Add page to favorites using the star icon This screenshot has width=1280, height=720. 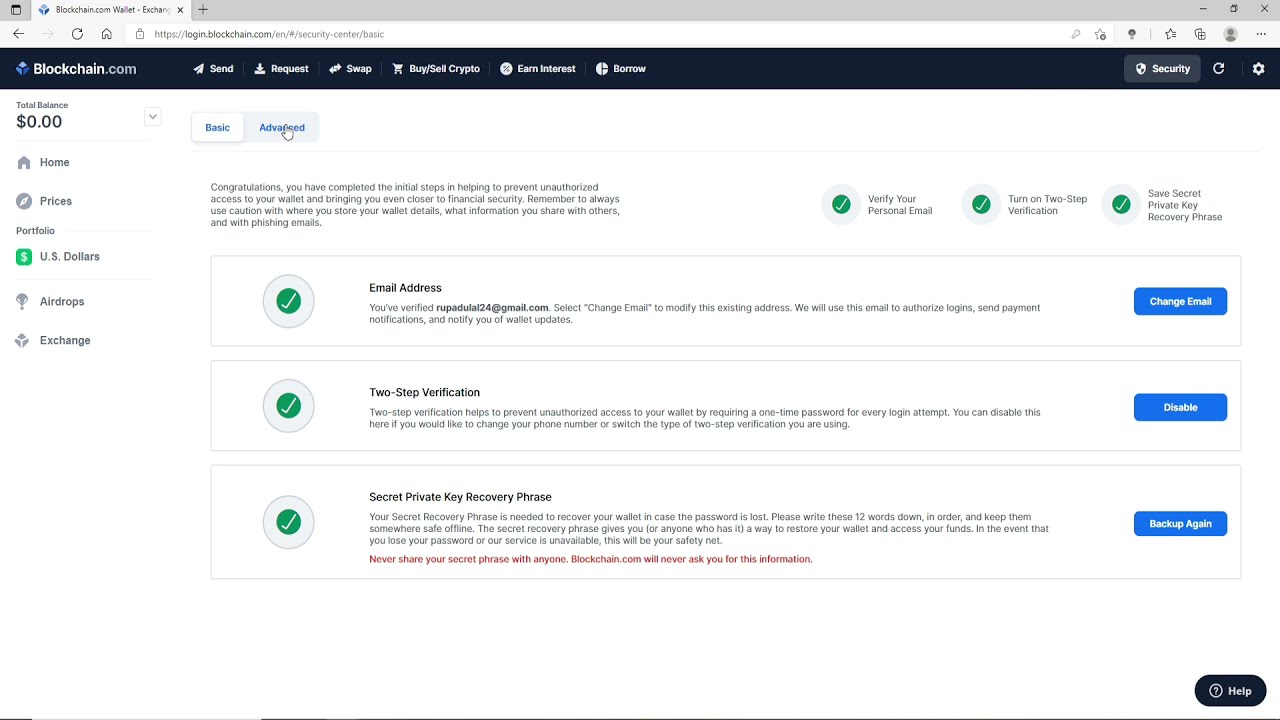(x=1101, y=34)
